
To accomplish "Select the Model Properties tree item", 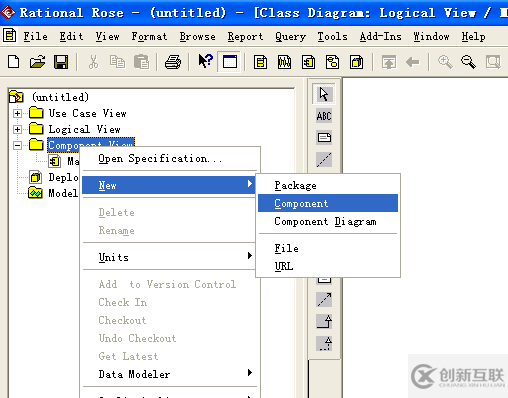I will [63, 193].
